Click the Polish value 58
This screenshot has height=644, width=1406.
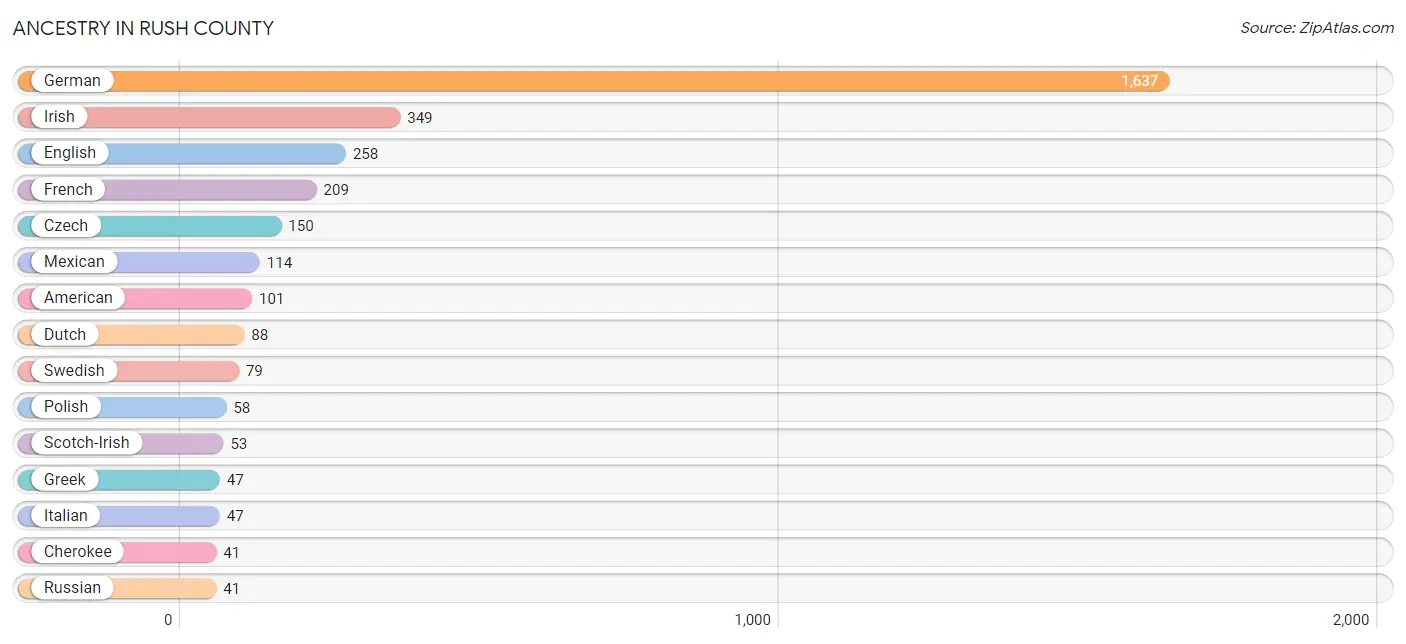[242, 408]
